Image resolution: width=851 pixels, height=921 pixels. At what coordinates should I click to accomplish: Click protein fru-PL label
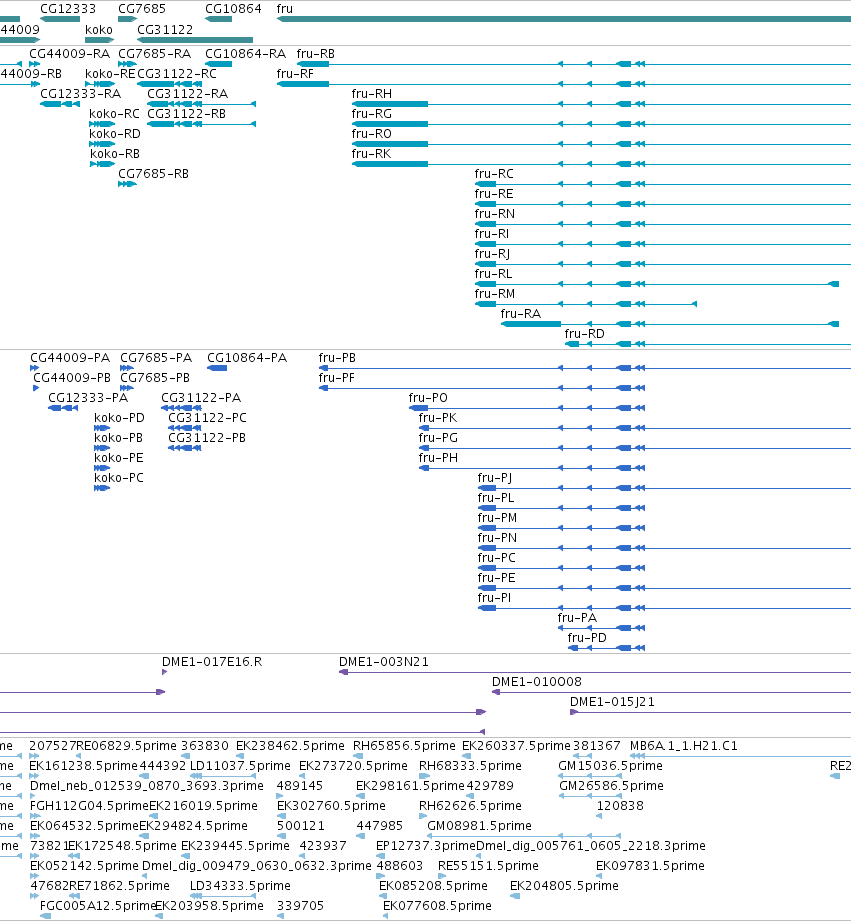(496, 498)
